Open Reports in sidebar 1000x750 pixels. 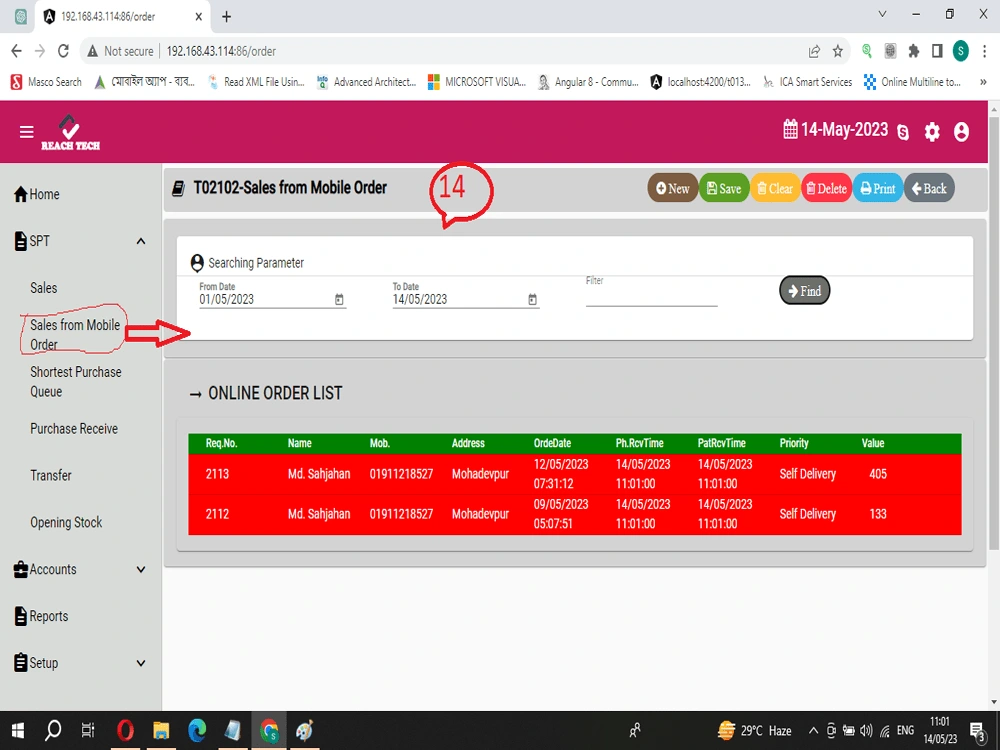(41, 616)
